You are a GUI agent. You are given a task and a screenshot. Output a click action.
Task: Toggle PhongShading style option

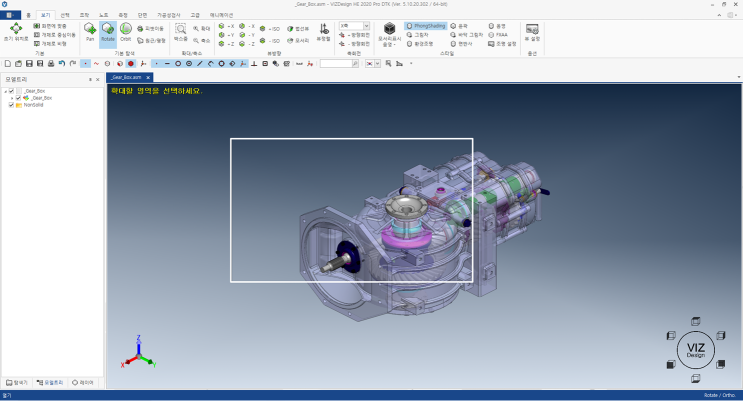pyautogui.click(x=426, y=26)
